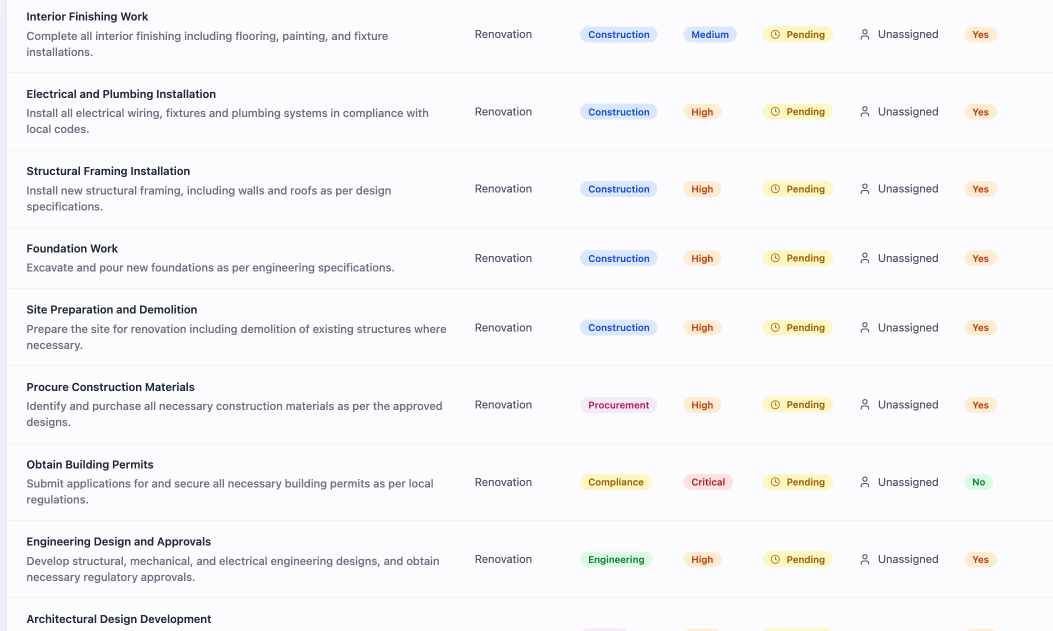This screenshot has height=631, width=1053.
Task: Change Pending status on Structural Framing Installation
Action: [x=797, y=188]
